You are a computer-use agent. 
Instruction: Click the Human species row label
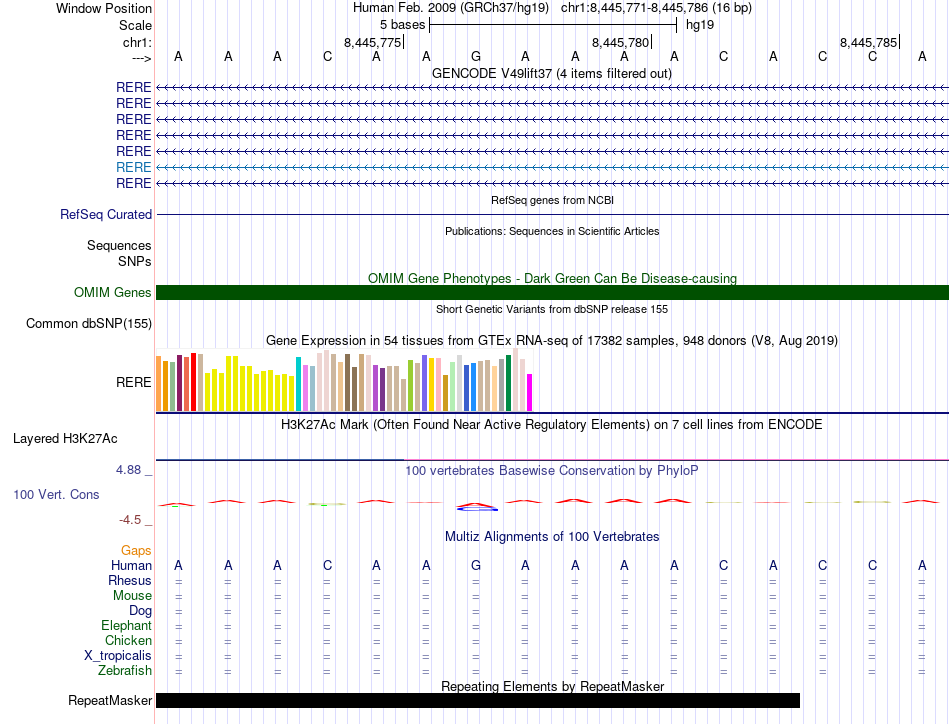pyautogui.click(x=131, y=565)
